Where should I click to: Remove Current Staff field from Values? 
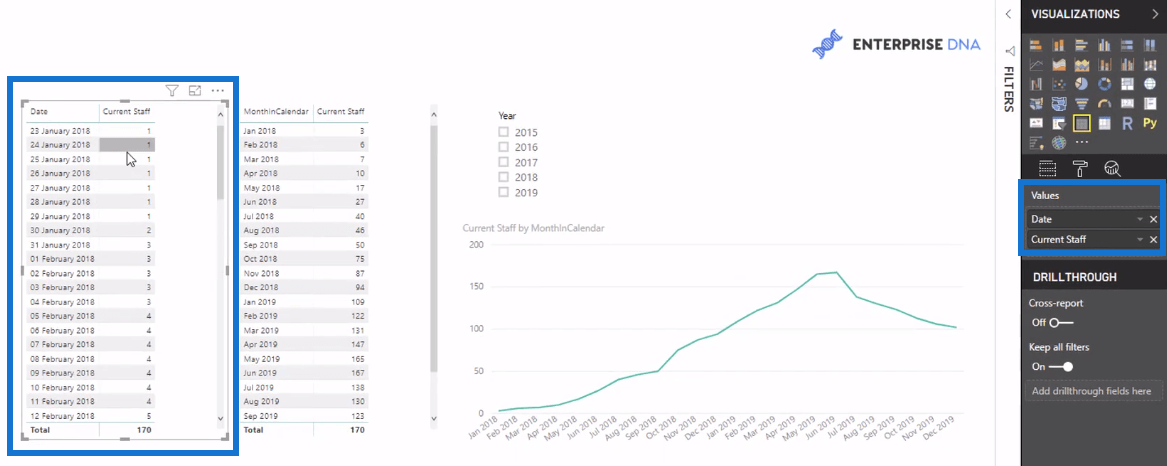click(1154, 240)
